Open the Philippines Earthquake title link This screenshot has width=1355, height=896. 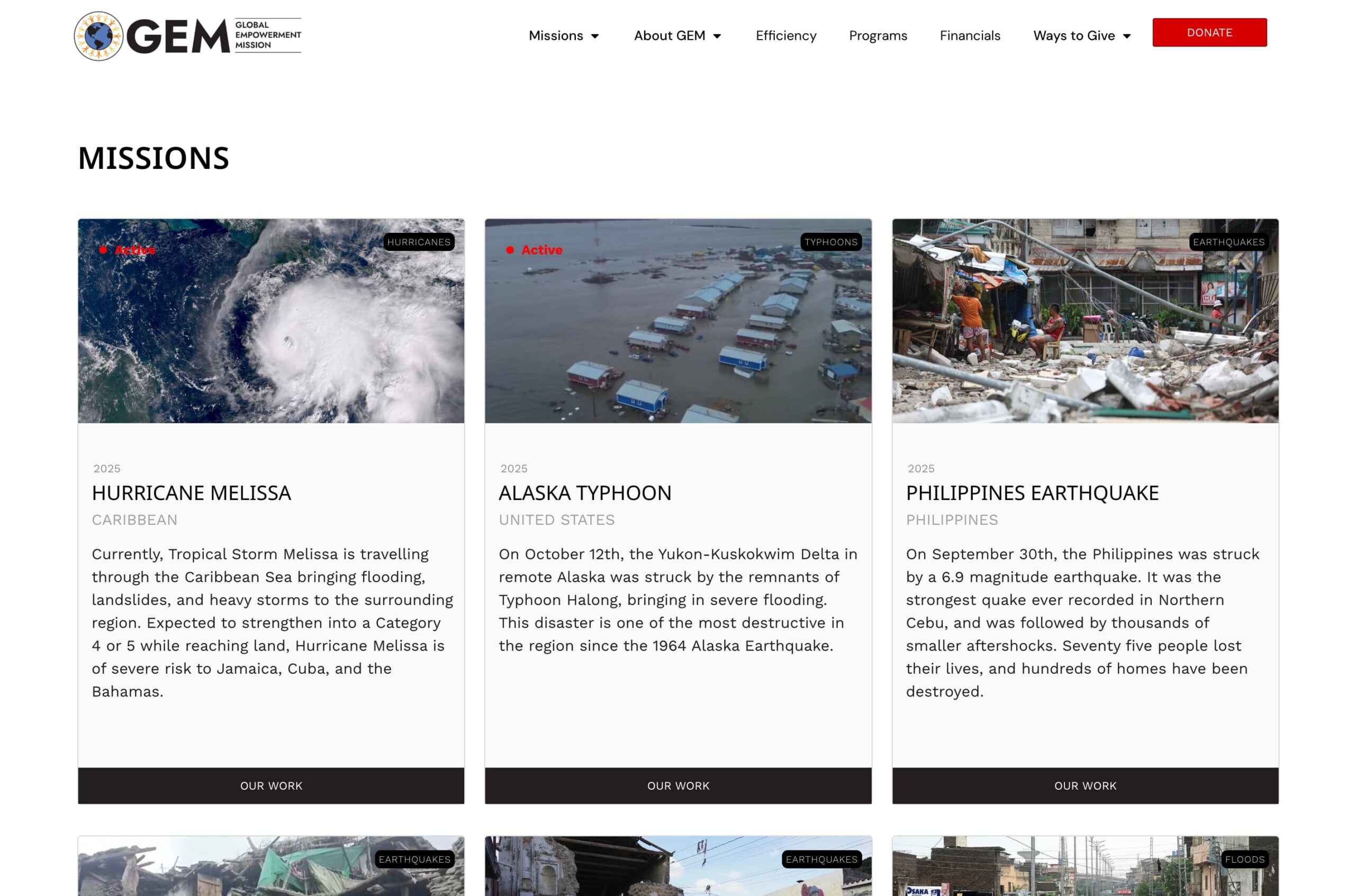1032,493
